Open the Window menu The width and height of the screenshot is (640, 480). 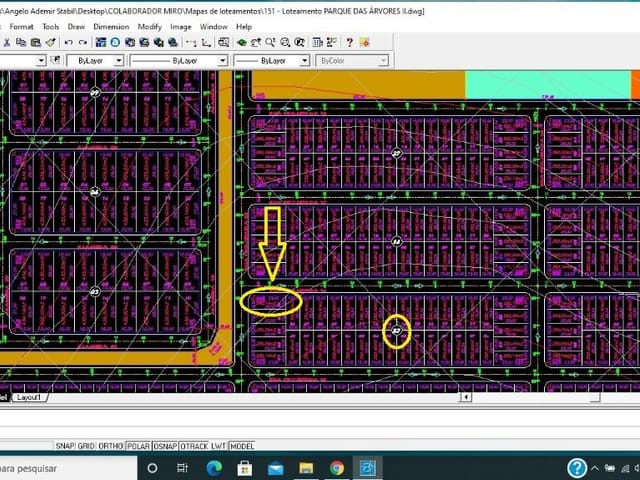pos(213,27)
